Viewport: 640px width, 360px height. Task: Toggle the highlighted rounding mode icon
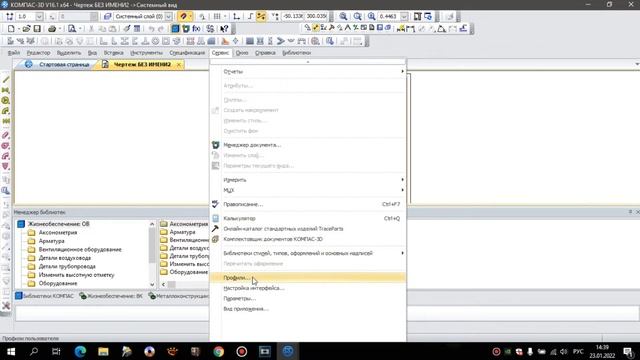tap(261, 16)
